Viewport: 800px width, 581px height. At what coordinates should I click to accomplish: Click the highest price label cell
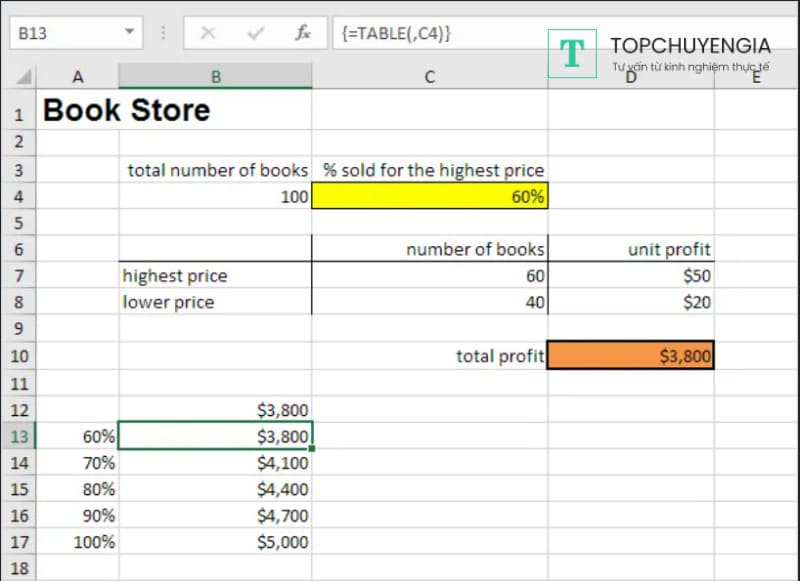point(215,276)
